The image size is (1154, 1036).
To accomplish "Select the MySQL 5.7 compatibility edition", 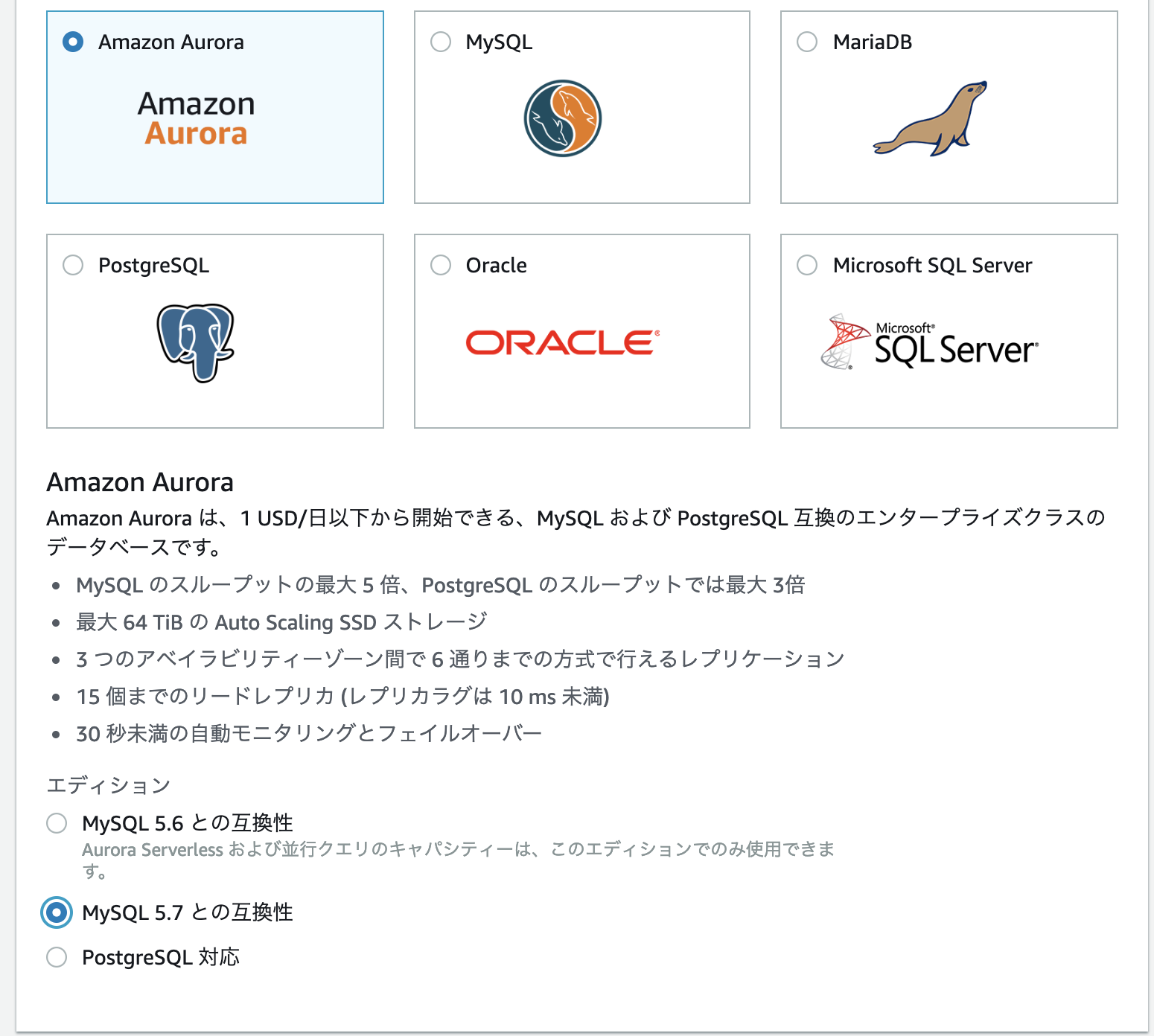I will [57, 912].
